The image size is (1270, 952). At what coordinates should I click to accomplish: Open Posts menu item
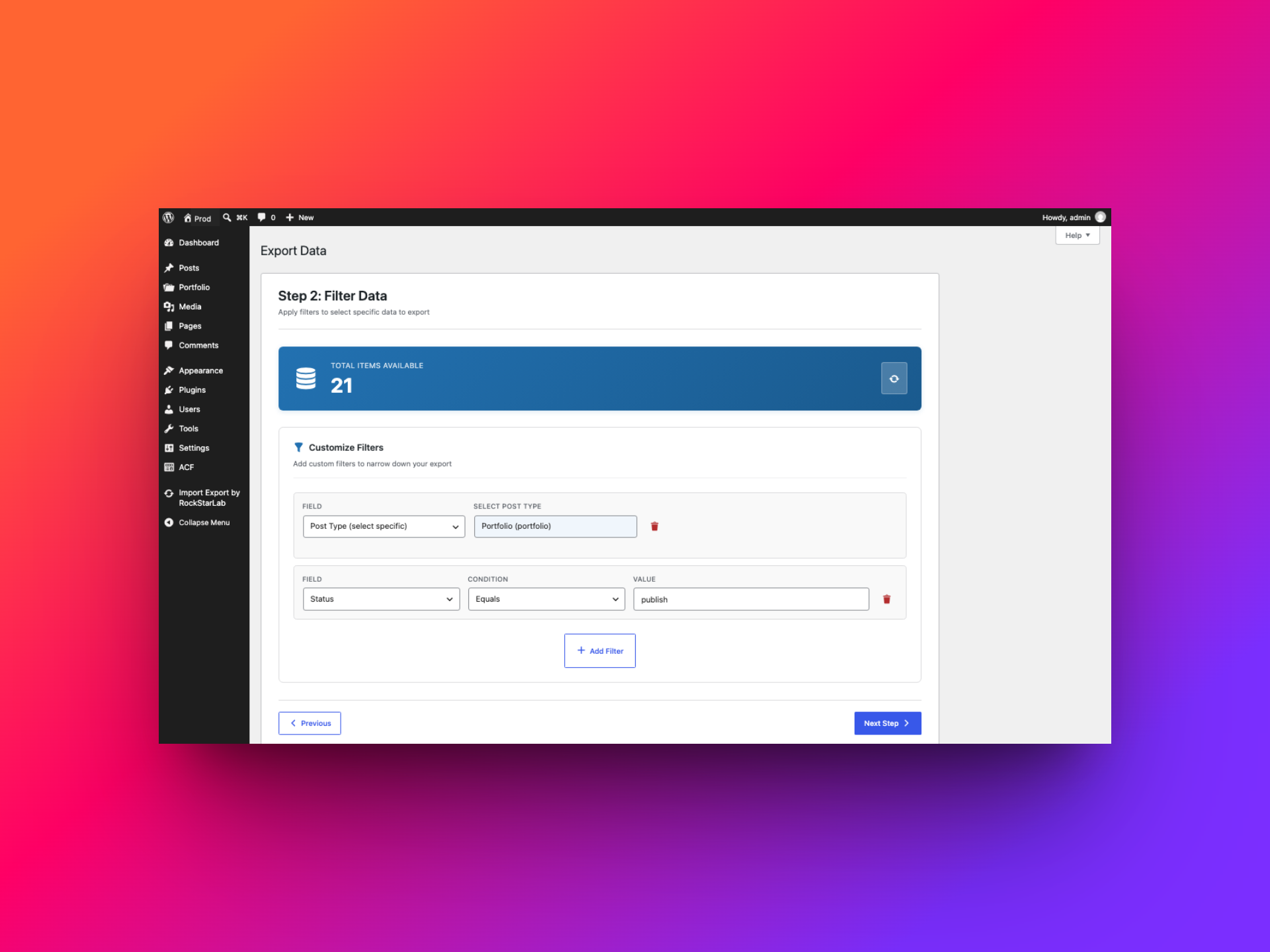click(204, 268)
